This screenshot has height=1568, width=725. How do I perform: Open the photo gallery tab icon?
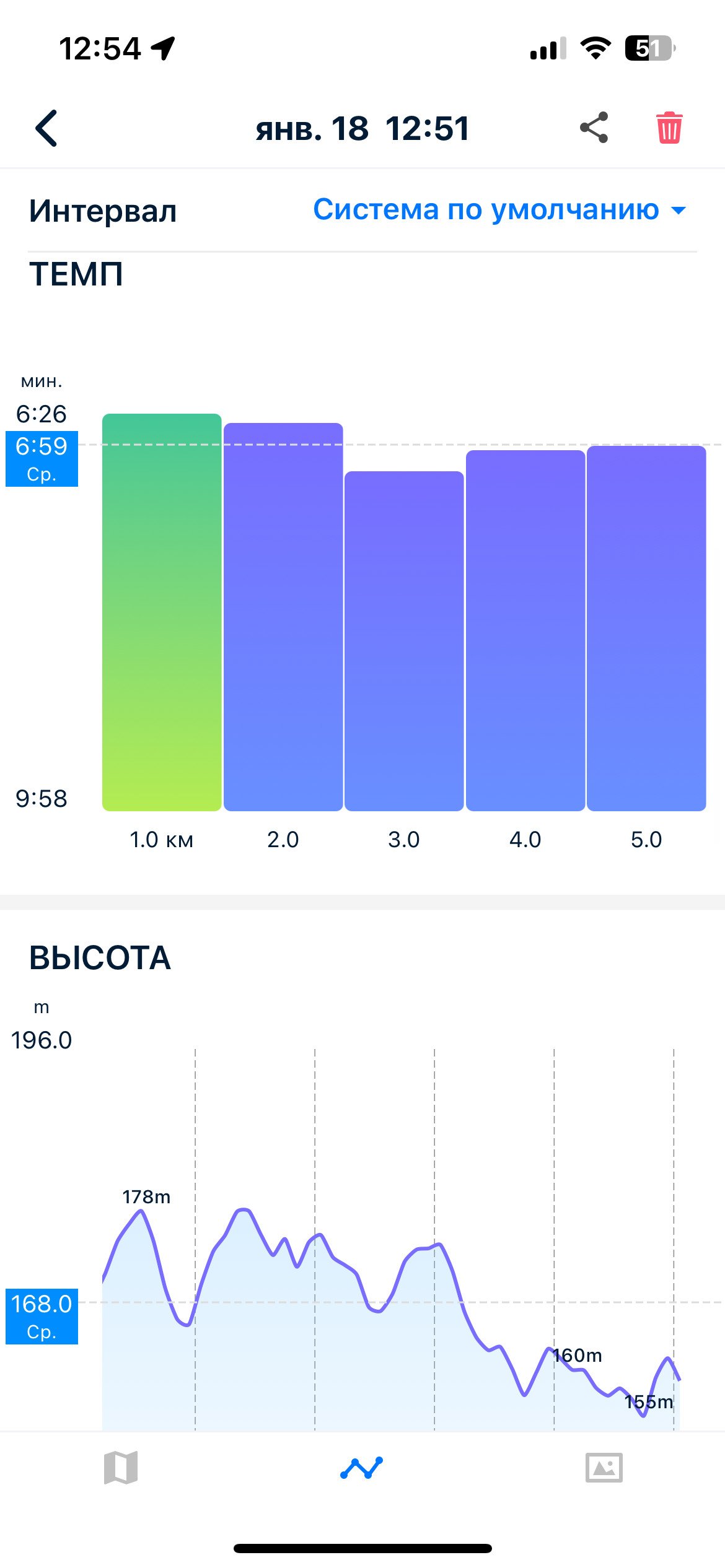coord(604,1467)
